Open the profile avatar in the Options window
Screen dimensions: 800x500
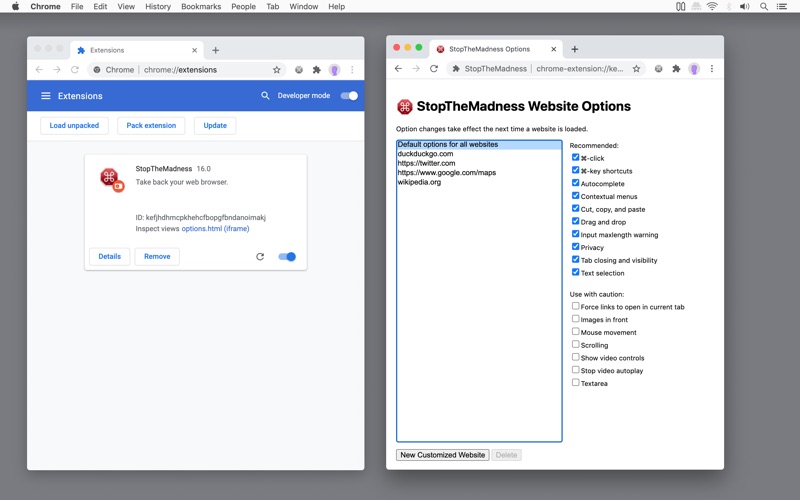(694, 68)
